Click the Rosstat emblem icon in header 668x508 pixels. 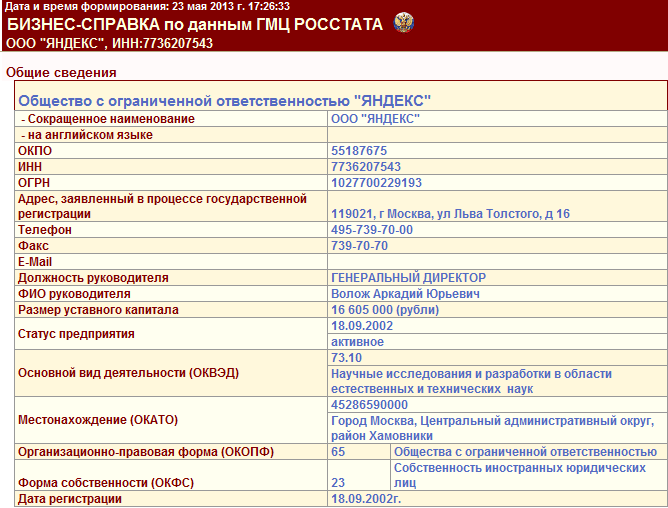coord(404,23)
